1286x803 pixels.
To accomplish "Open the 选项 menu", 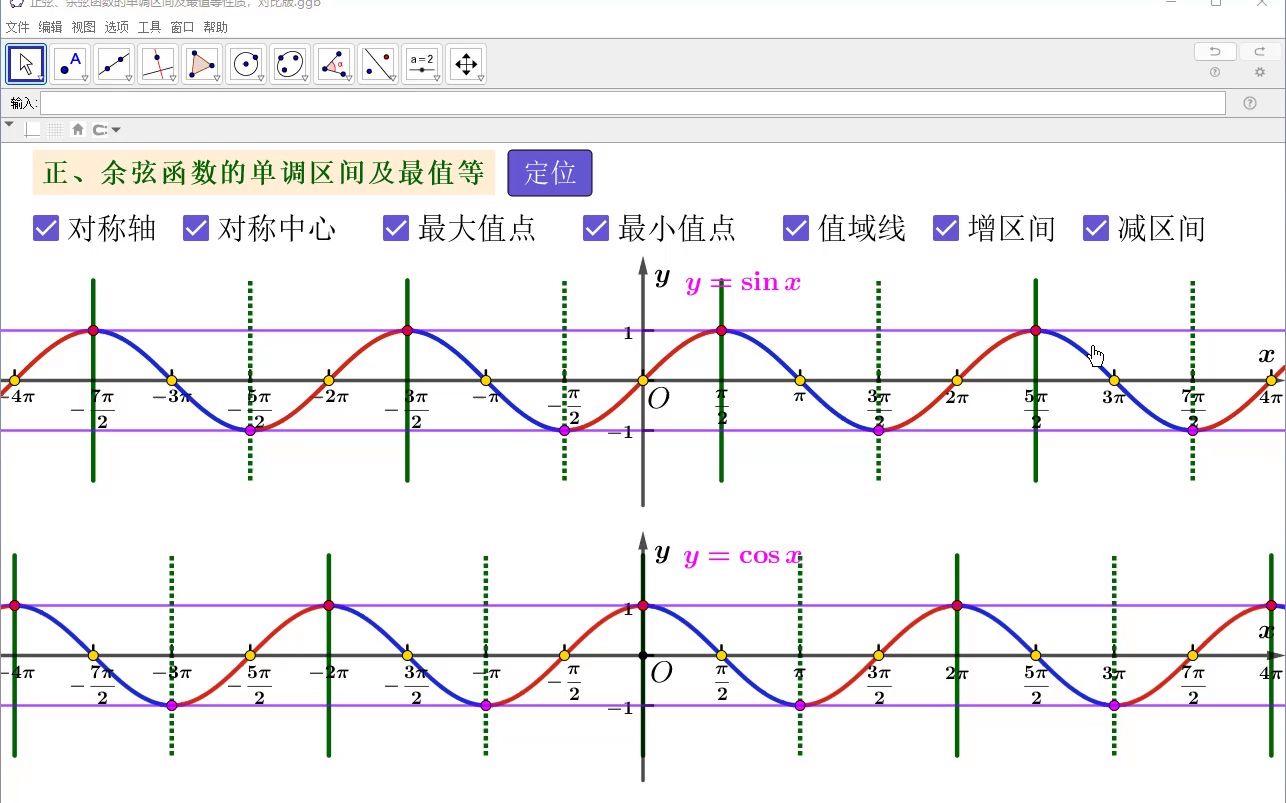I will [116, 27].
